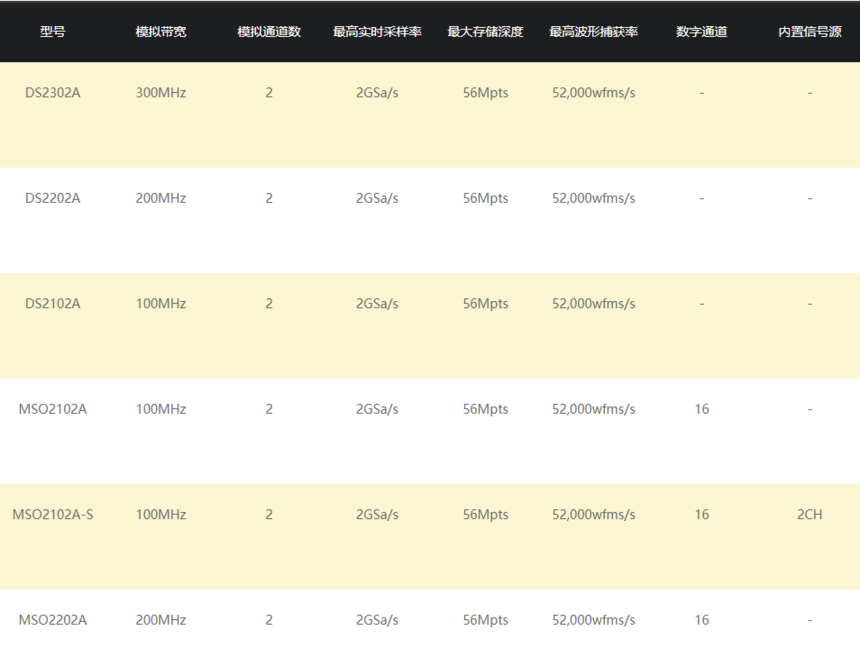The image size is (860, 667).
Task: Click the 数字通道 column header
Action: pyautogui.click(x=701, y=32)
